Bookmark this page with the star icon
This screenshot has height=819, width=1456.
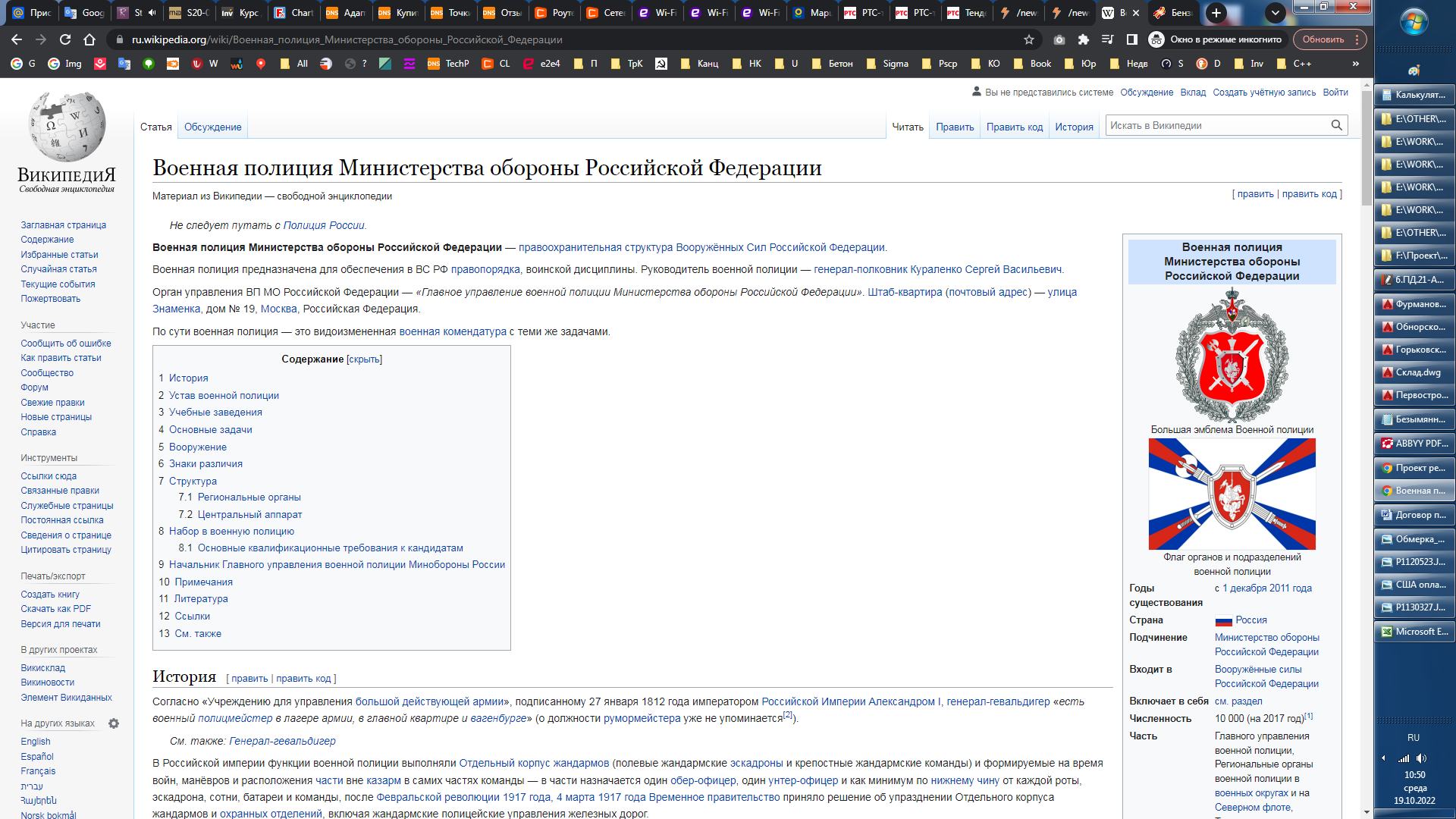(1029, 39)
